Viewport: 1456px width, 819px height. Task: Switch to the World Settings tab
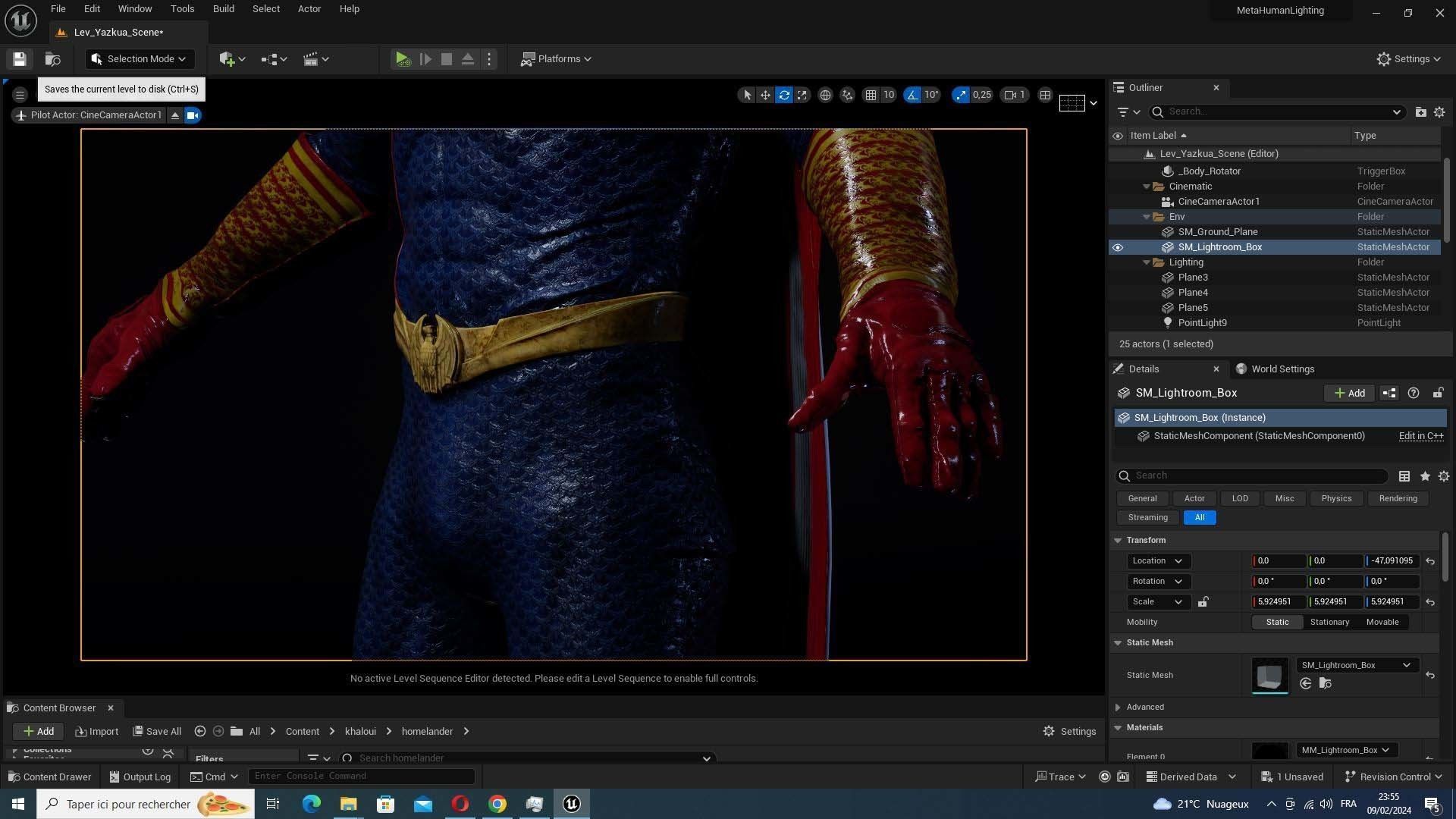click(x=1282, y=369)
